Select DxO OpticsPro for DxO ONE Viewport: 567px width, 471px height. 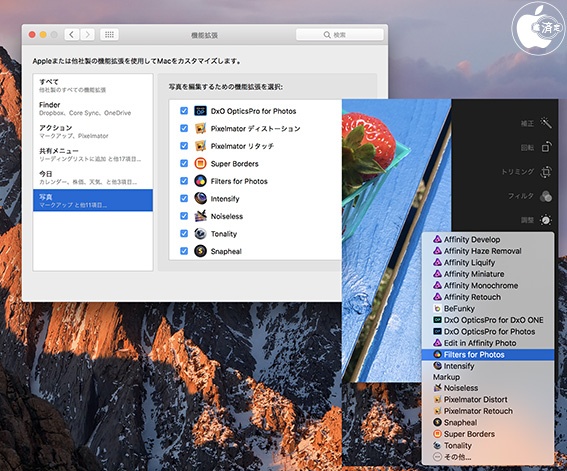[x=488, y=320]
